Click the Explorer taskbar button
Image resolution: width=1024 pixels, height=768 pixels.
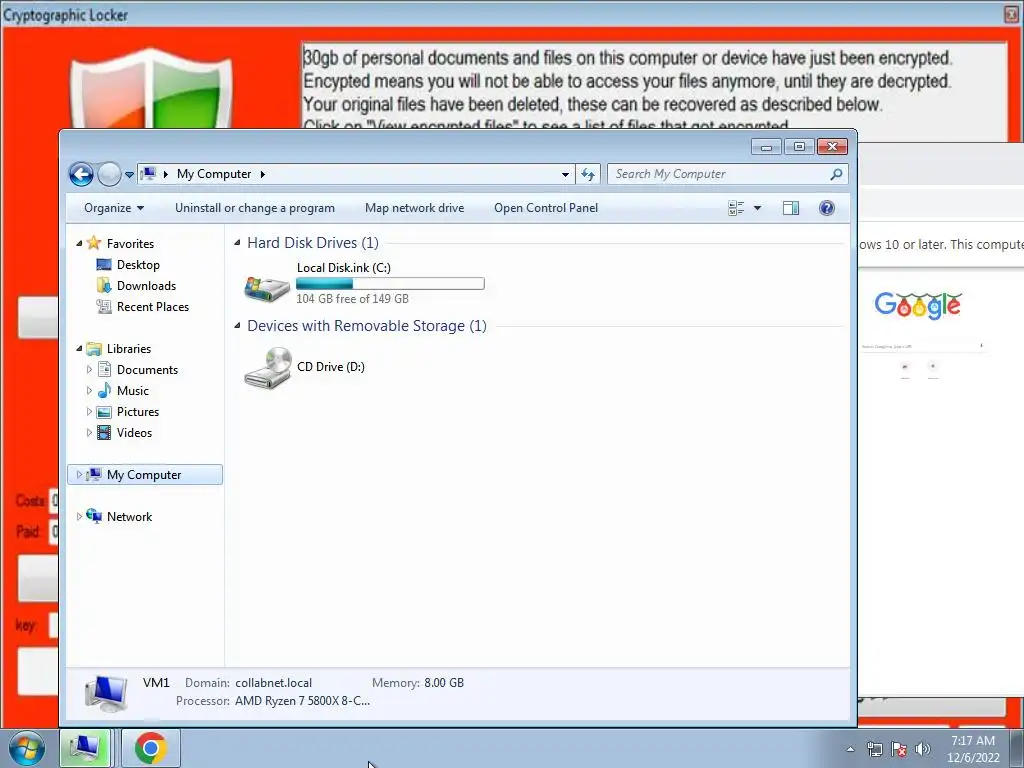pyautogui.click(x=85, y=748)
